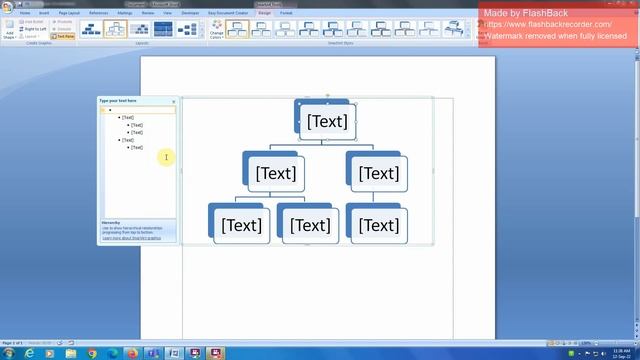Apply the third SmartArt style thumbnail
The image size is (640, 360).
pos(285,29)
